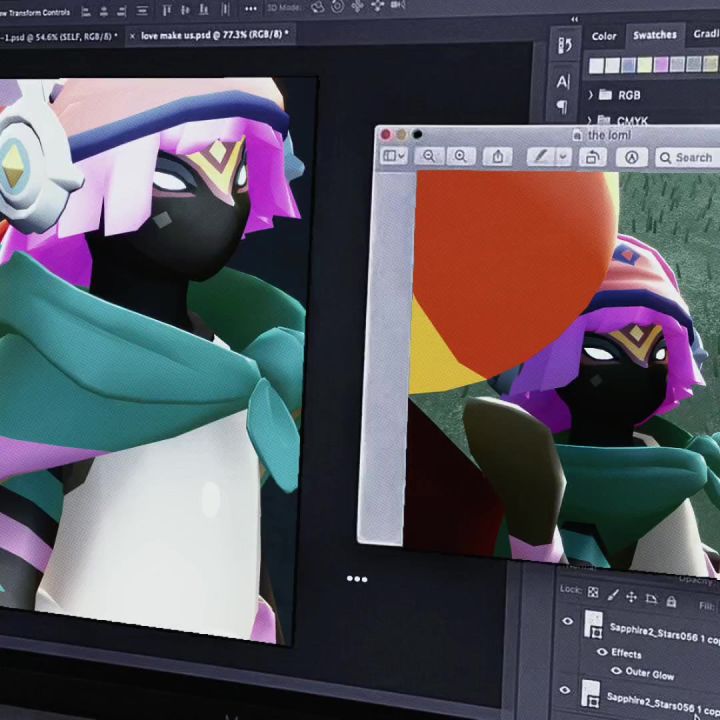Click the align vertical centers icon
This screenshot has height=720, width=720.
coord(185,9)
